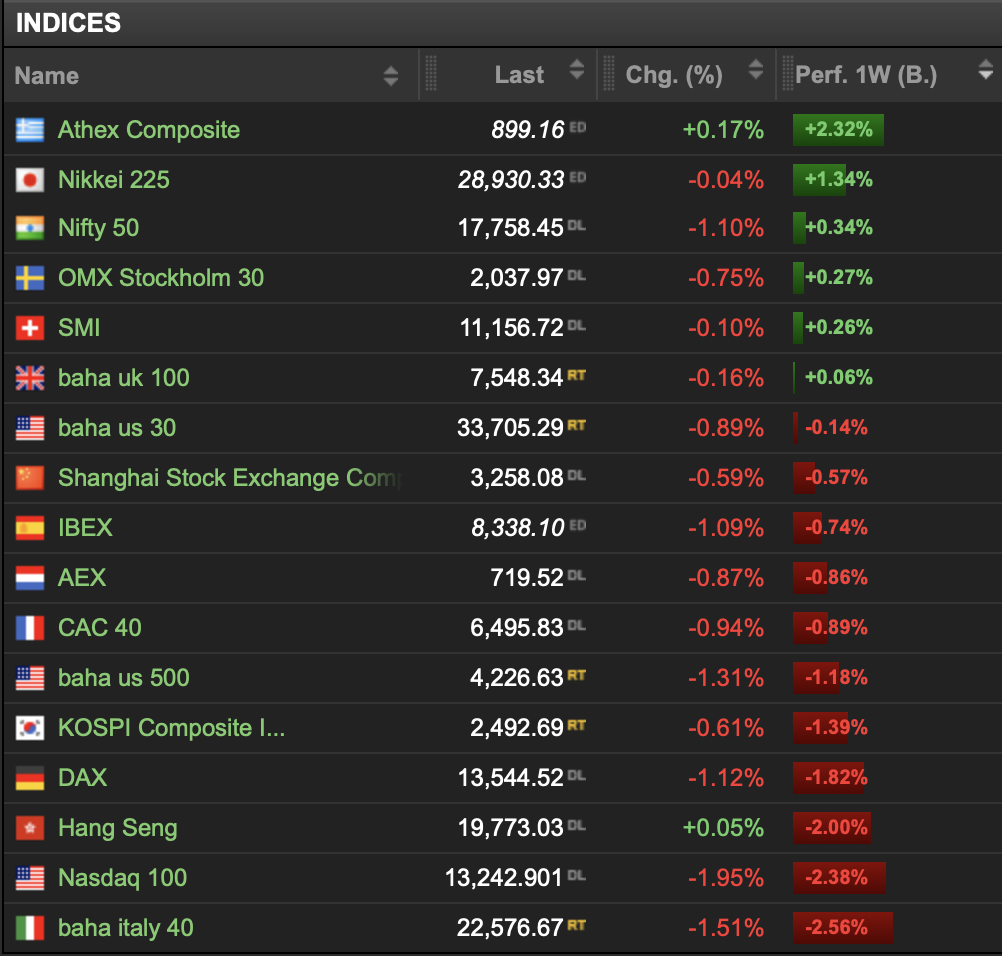Click the last value 899.16

coord(528,130)
